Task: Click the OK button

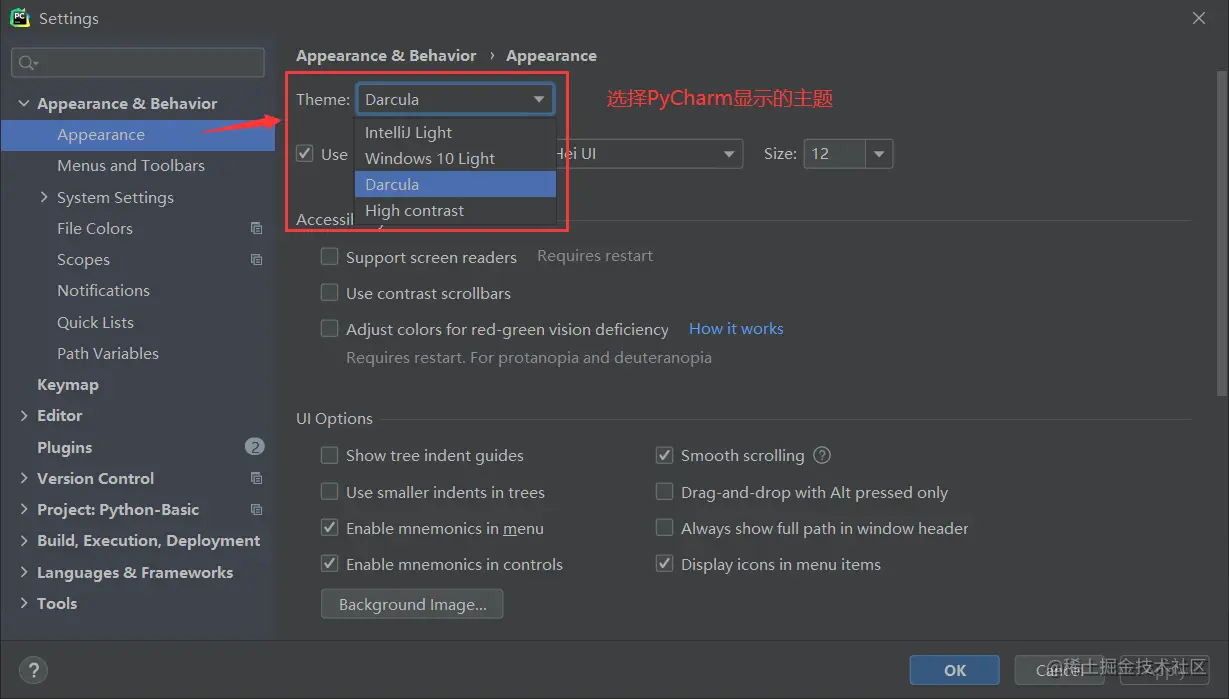Action: point(955,670)
